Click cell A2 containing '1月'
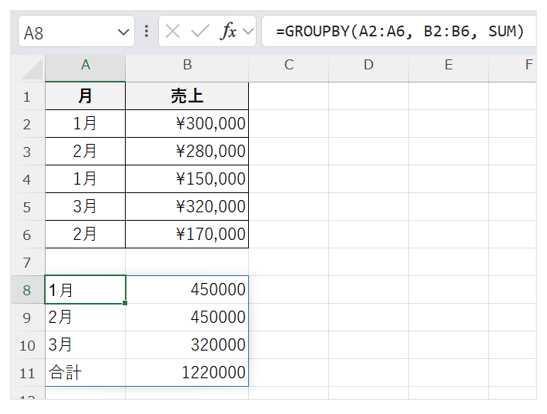This screenshot has width=547, height=414. tap(85, 123)
